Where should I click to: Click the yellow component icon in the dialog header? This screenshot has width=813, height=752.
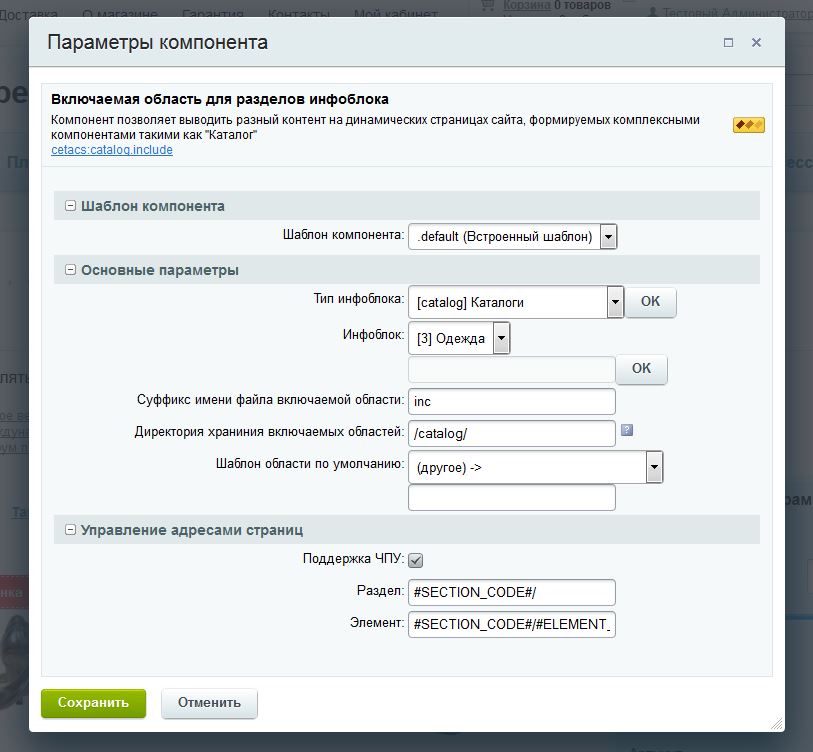click(x=747, y=125)
